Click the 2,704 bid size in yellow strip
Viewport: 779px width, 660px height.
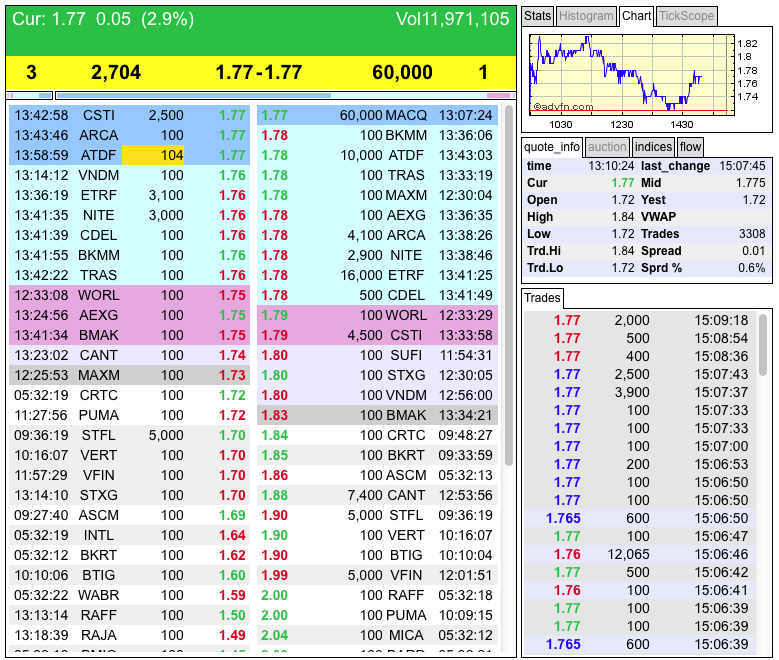pos(116,73)
